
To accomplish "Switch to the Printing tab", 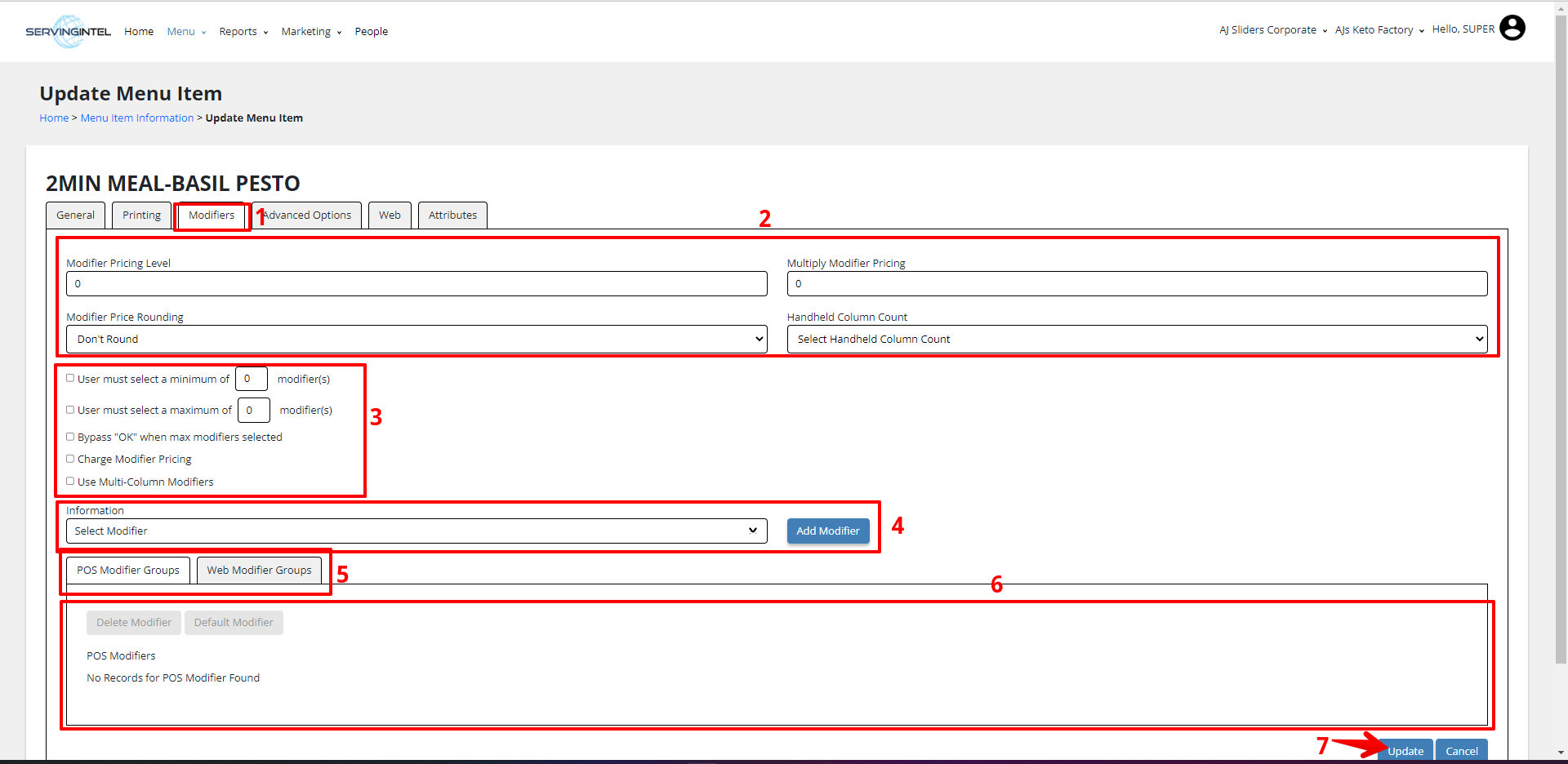I will tap(141, 215).
